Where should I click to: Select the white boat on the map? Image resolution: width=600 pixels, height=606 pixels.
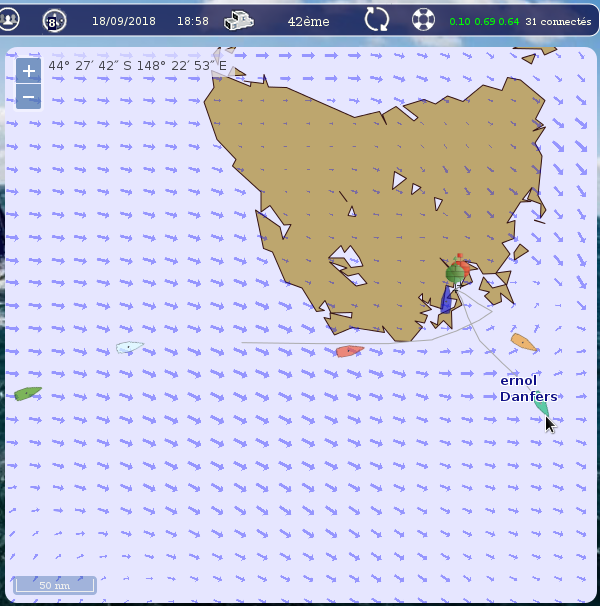[x=129, y=347]
